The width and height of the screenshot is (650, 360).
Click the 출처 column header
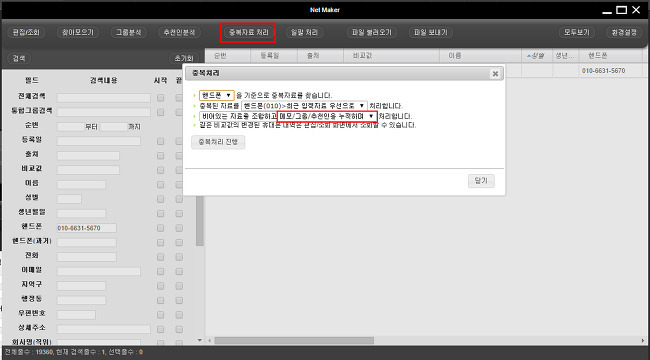320,56
